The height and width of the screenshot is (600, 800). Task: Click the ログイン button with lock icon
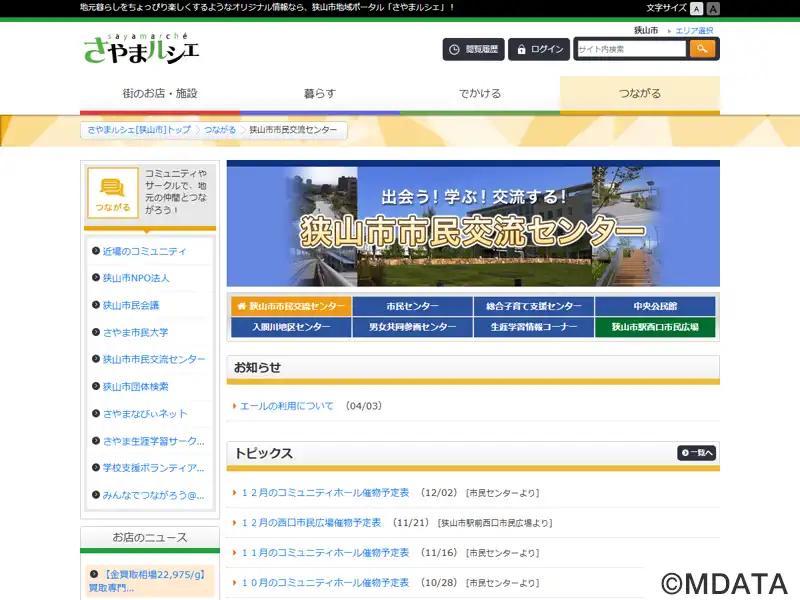click(538, 49)
